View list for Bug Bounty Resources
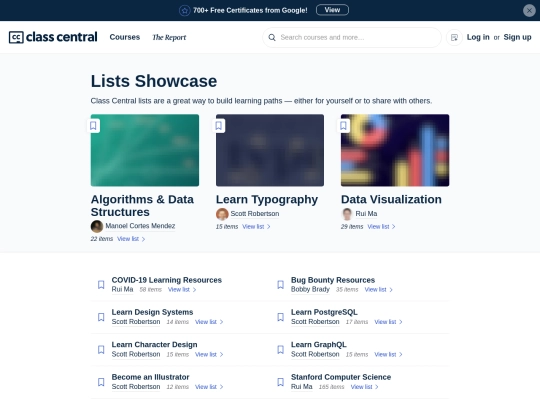 (379, 290)
